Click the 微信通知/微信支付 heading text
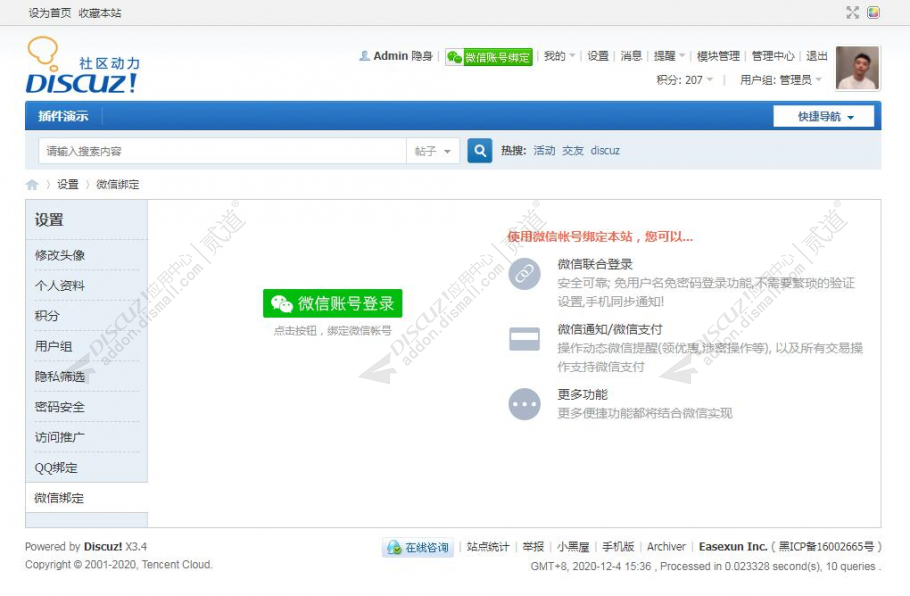This screenshot has width=910, height=596. click(610, 330)
